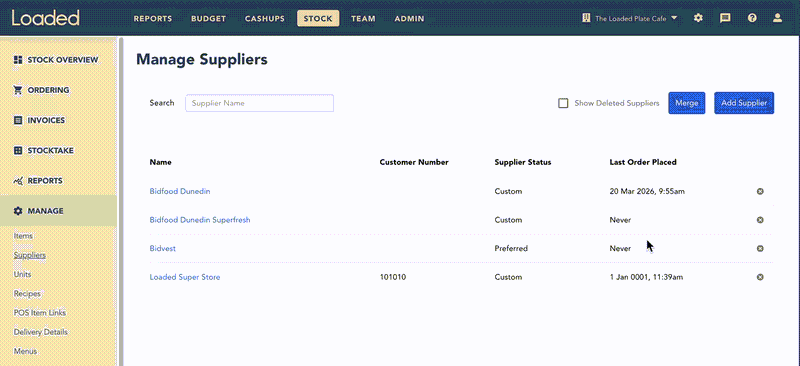Open settings gear in top bar
This screenshot has width=800, height=366.
(698, 18)
